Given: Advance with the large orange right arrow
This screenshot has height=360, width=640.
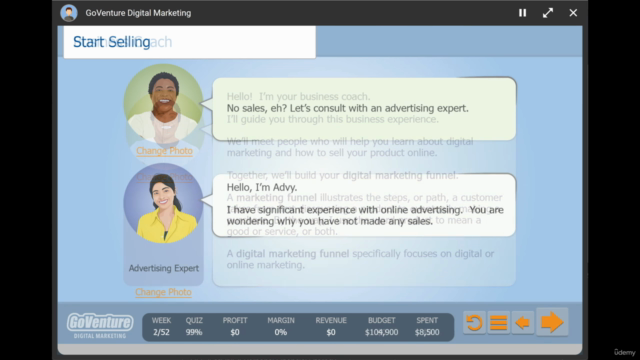Looking at the screenshot, I should click(552, 322).
